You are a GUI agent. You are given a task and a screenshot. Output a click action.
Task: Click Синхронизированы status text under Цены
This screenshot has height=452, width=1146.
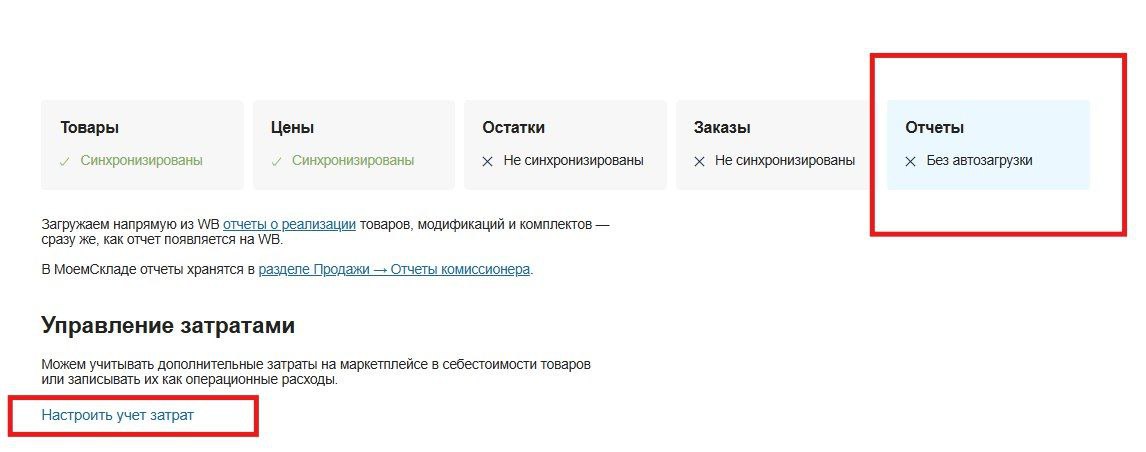[353, 160]
